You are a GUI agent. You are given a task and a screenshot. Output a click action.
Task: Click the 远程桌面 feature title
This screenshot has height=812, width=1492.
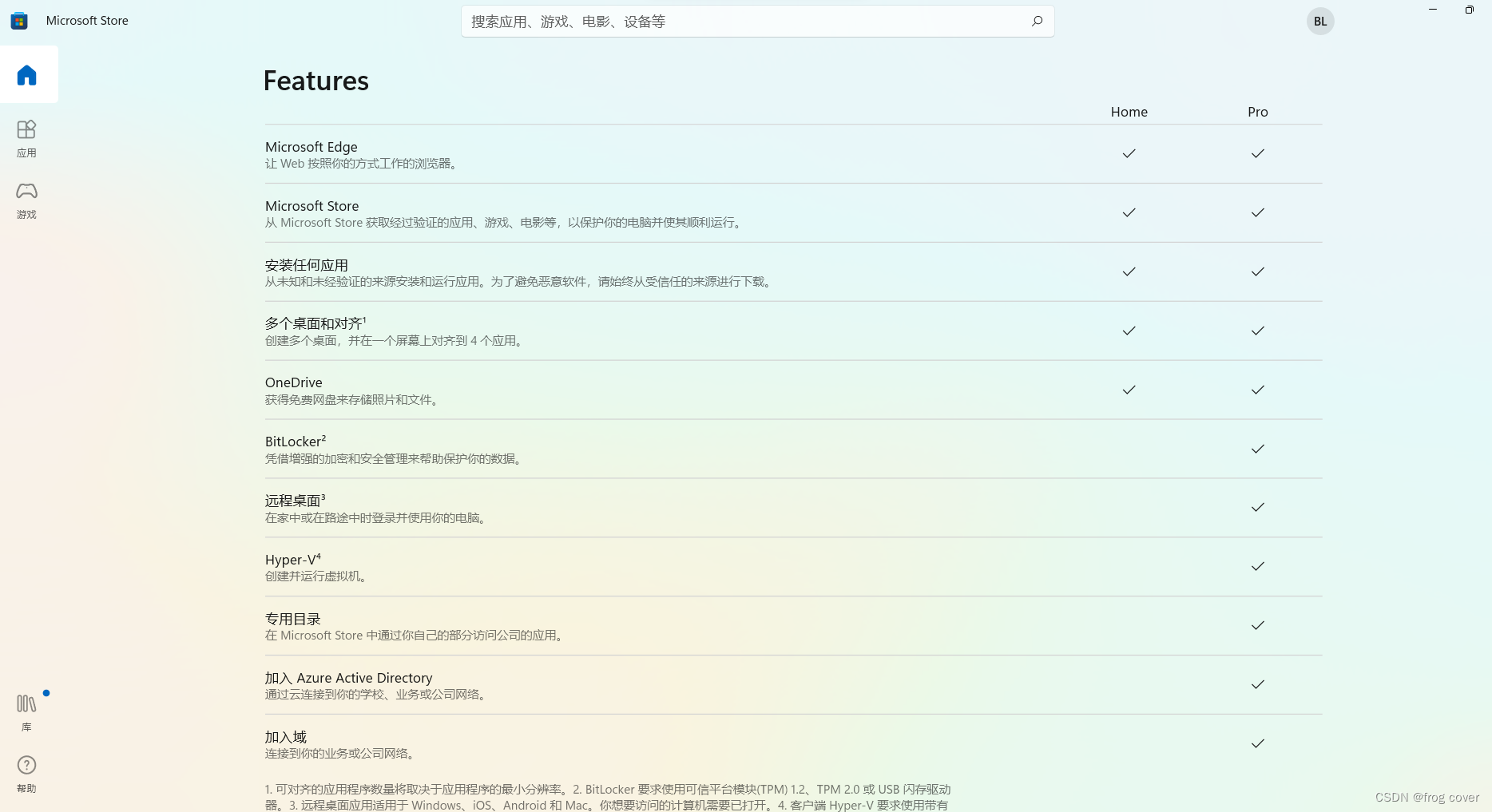tap(296, 501)
